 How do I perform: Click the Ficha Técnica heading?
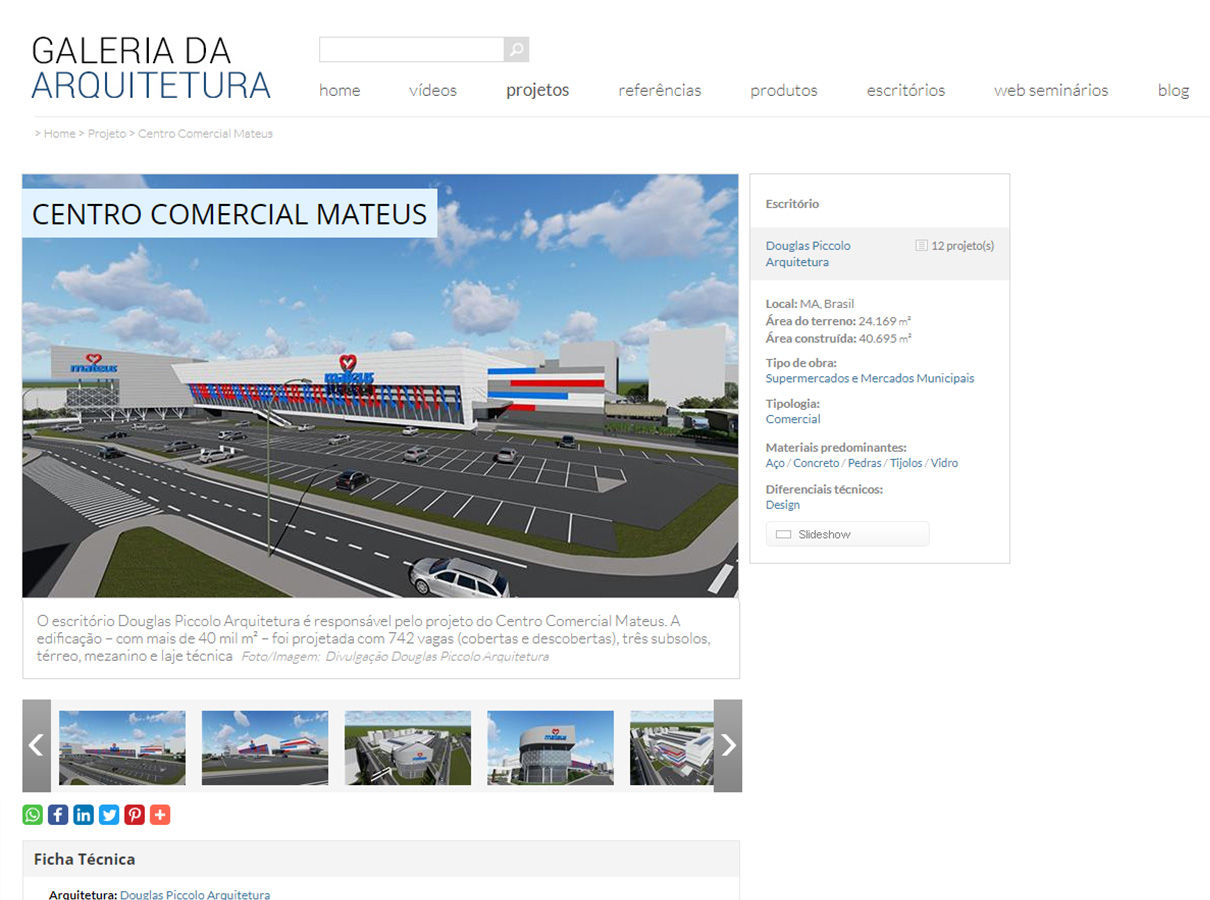(x=85, y=859)
